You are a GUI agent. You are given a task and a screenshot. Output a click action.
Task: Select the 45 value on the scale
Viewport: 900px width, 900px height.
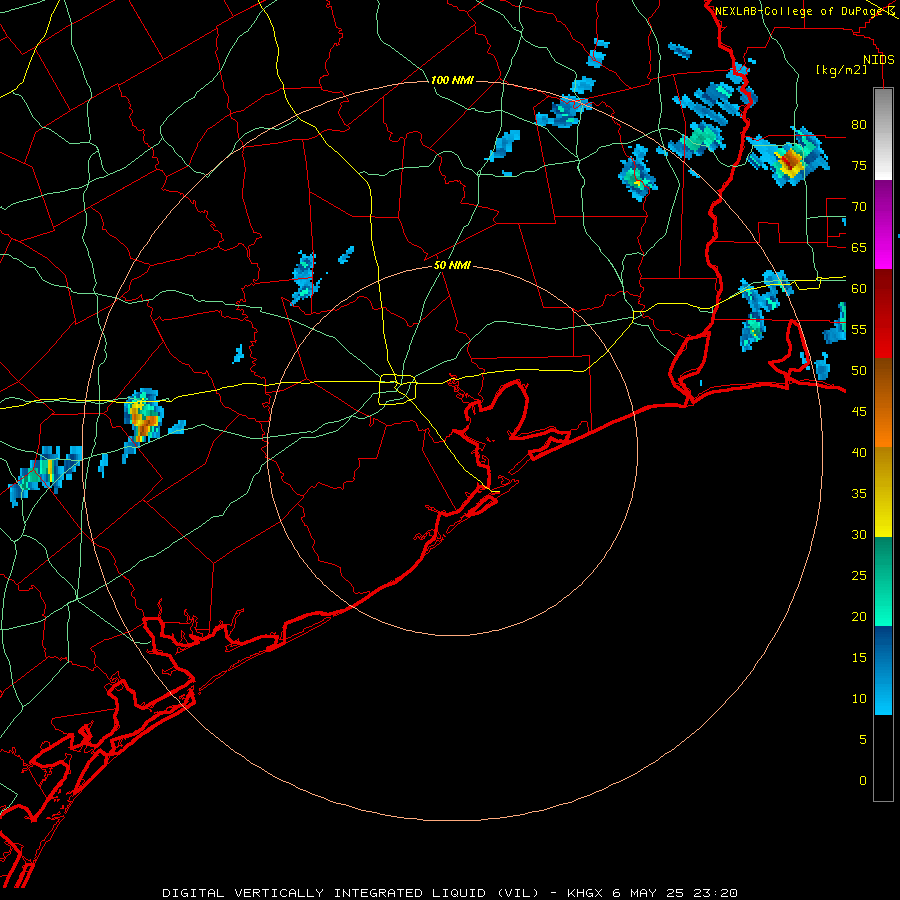tap(859, 412)
